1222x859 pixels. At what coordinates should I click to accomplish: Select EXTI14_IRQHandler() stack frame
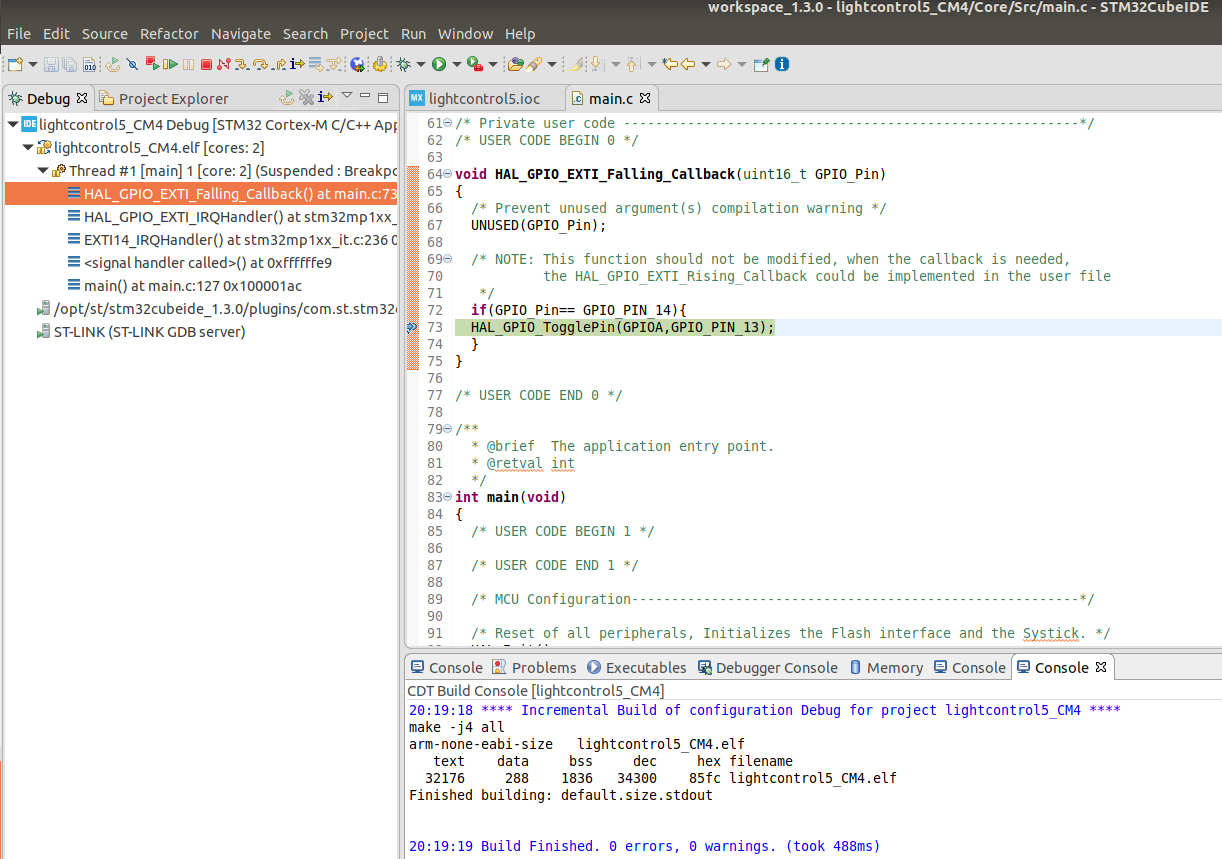pos(233,239)
